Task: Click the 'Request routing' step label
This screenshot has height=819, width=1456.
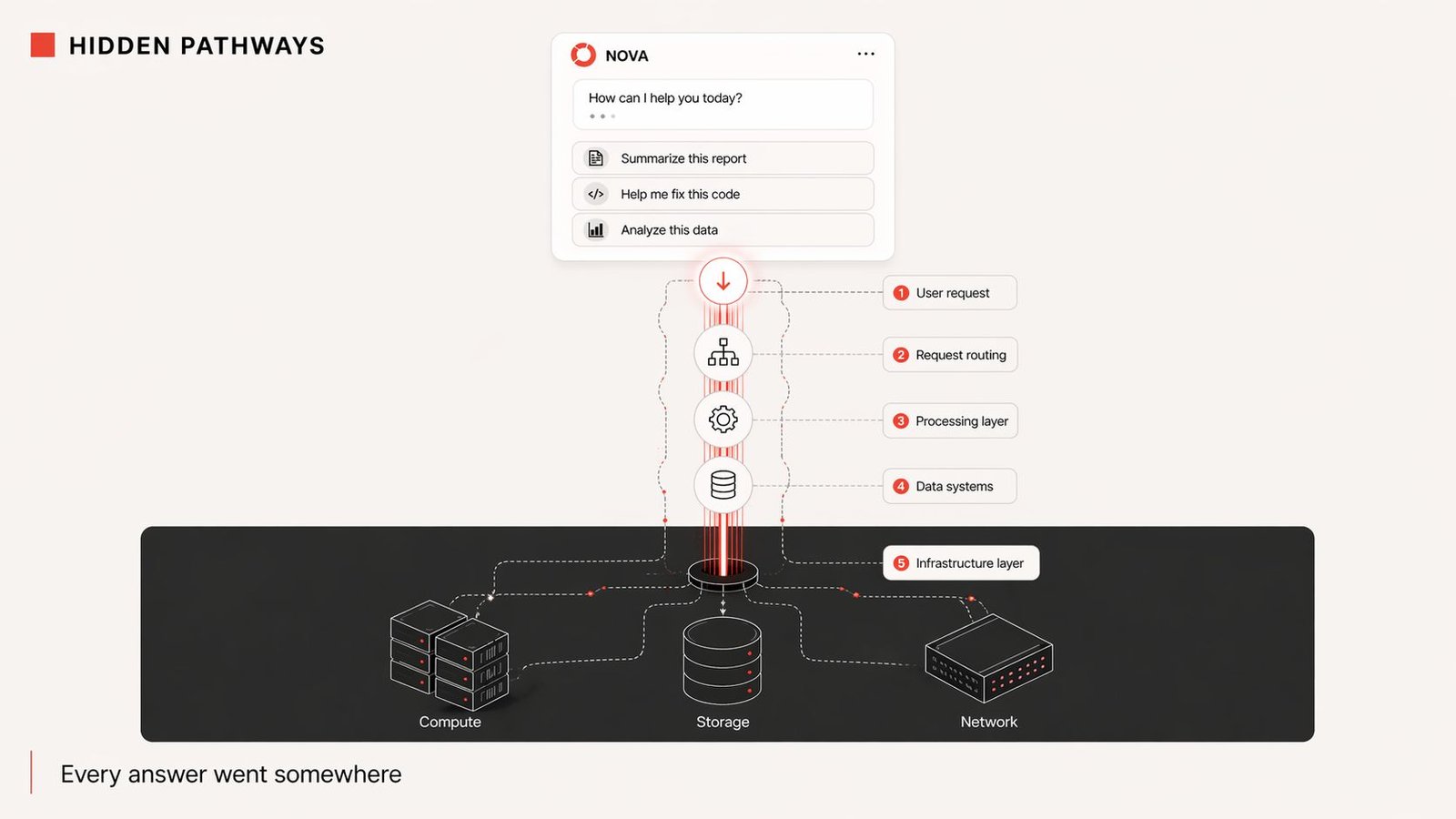Action: pyautogui.click(x=950, y=355)
